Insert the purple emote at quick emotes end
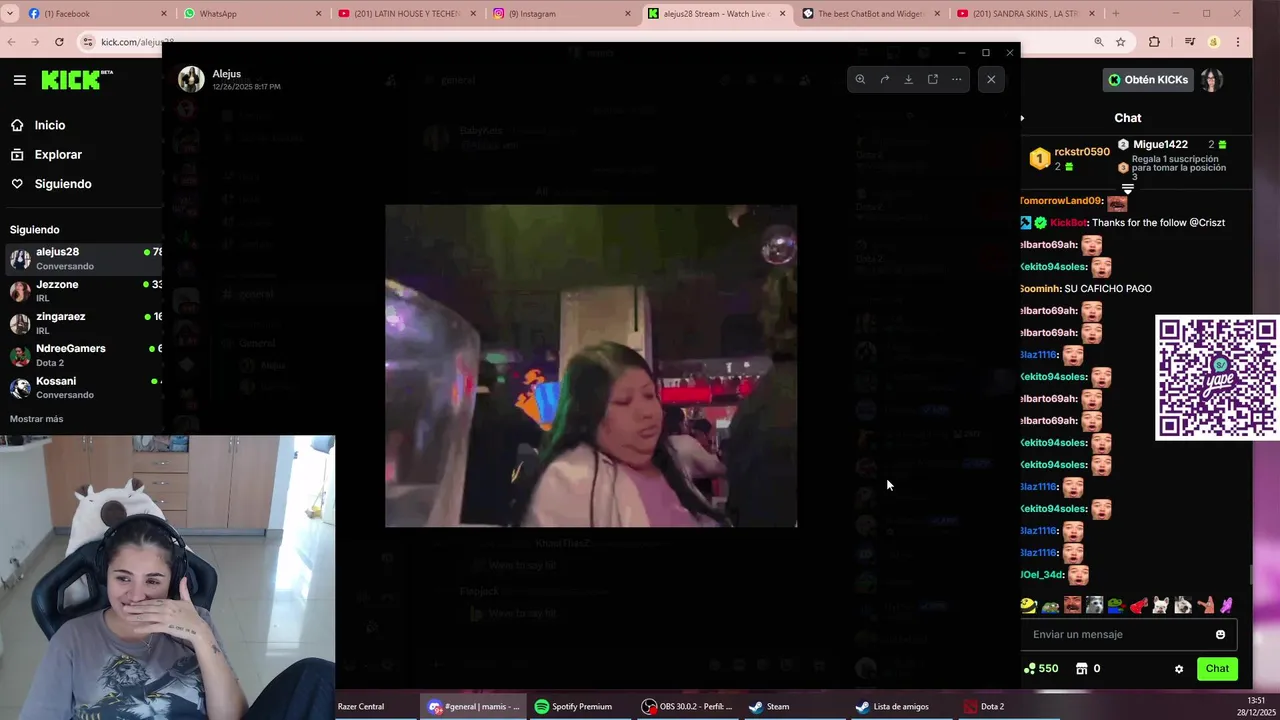The image size is (1280, 720). pos(1226,605)
